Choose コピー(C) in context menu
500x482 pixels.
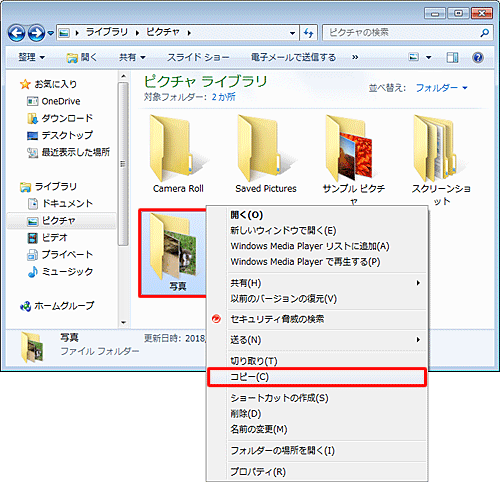click(317, 377)
